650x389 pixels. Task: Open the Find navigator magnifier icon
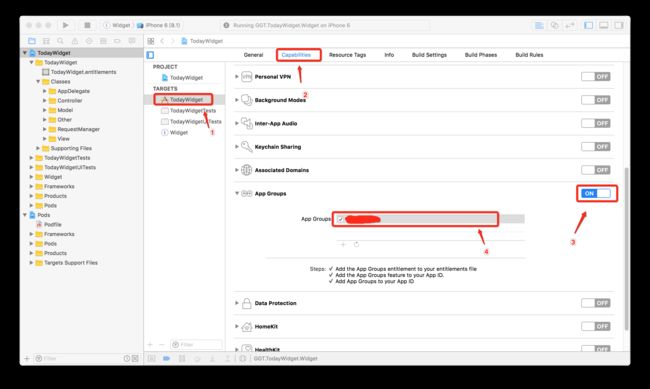(x=61, y=41)
